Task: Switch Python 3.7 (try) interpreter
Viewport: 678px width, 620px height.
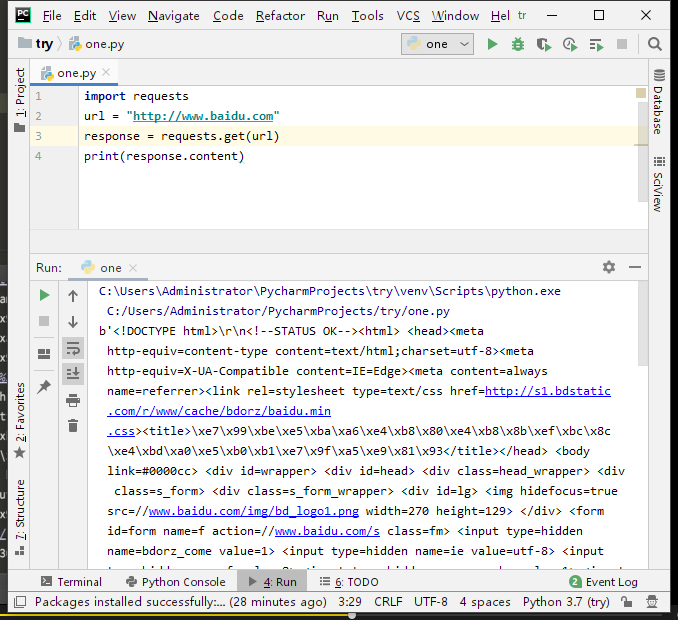Action: pyautogui.click(x=566, y=602)
